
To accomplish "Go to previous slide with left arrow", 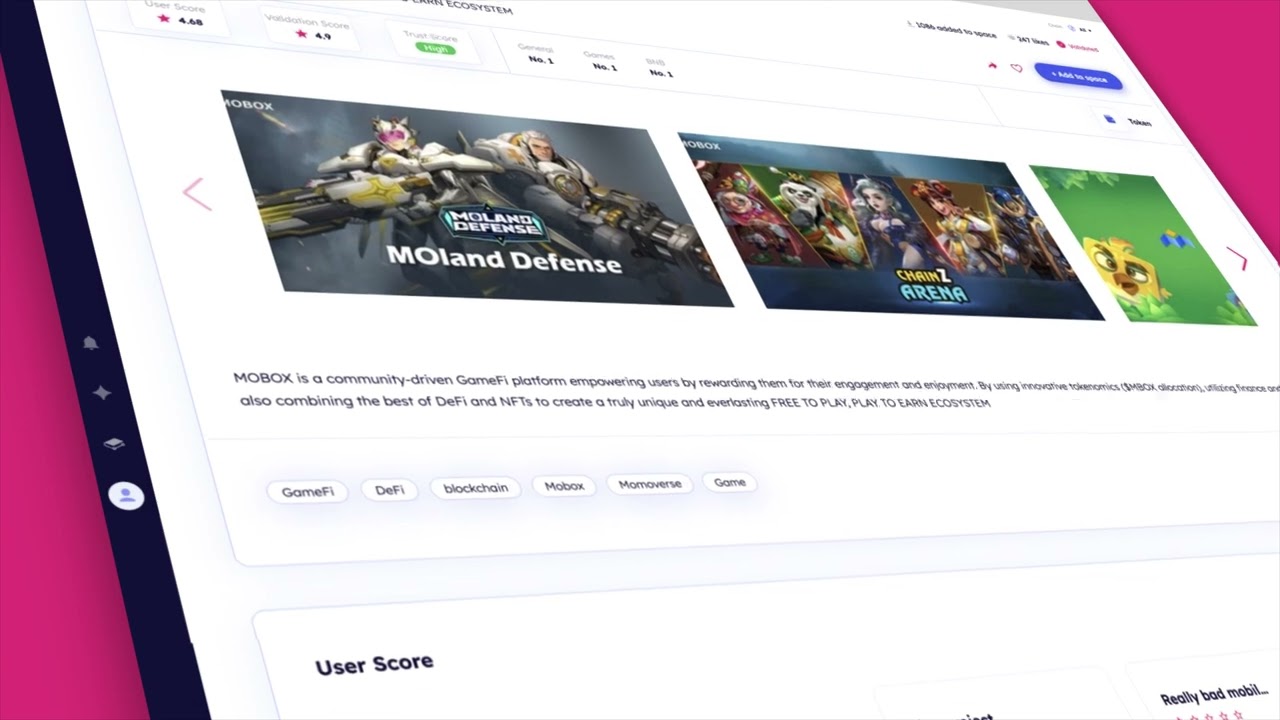I will (197, 194).
